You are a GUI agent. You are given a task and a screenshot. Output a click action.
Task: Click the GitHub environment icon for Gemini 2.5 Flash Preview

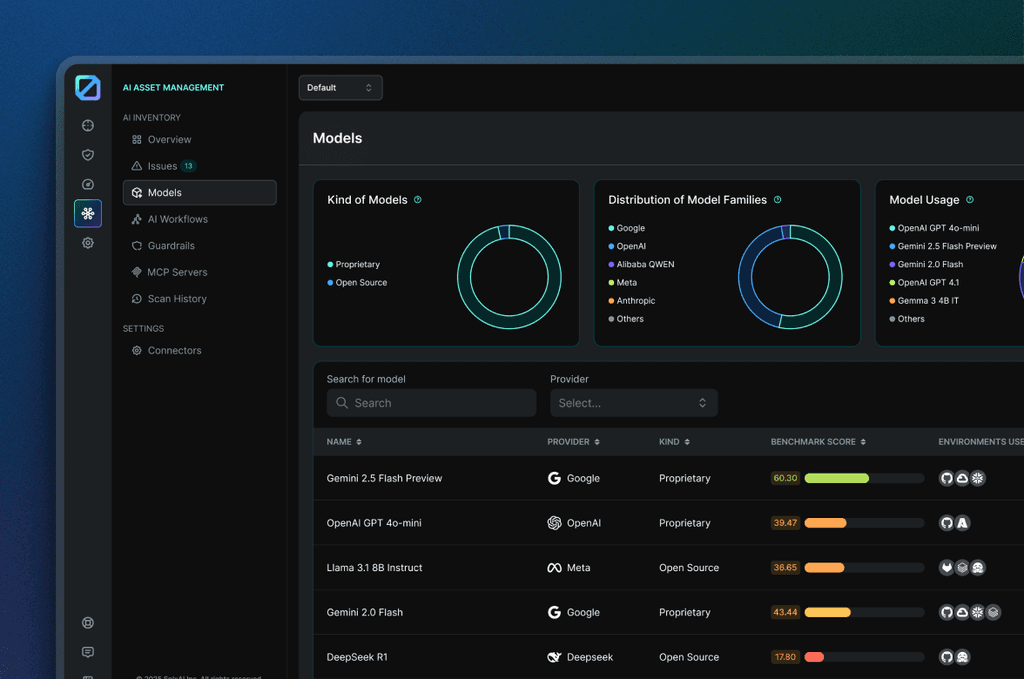click(947, 478)
